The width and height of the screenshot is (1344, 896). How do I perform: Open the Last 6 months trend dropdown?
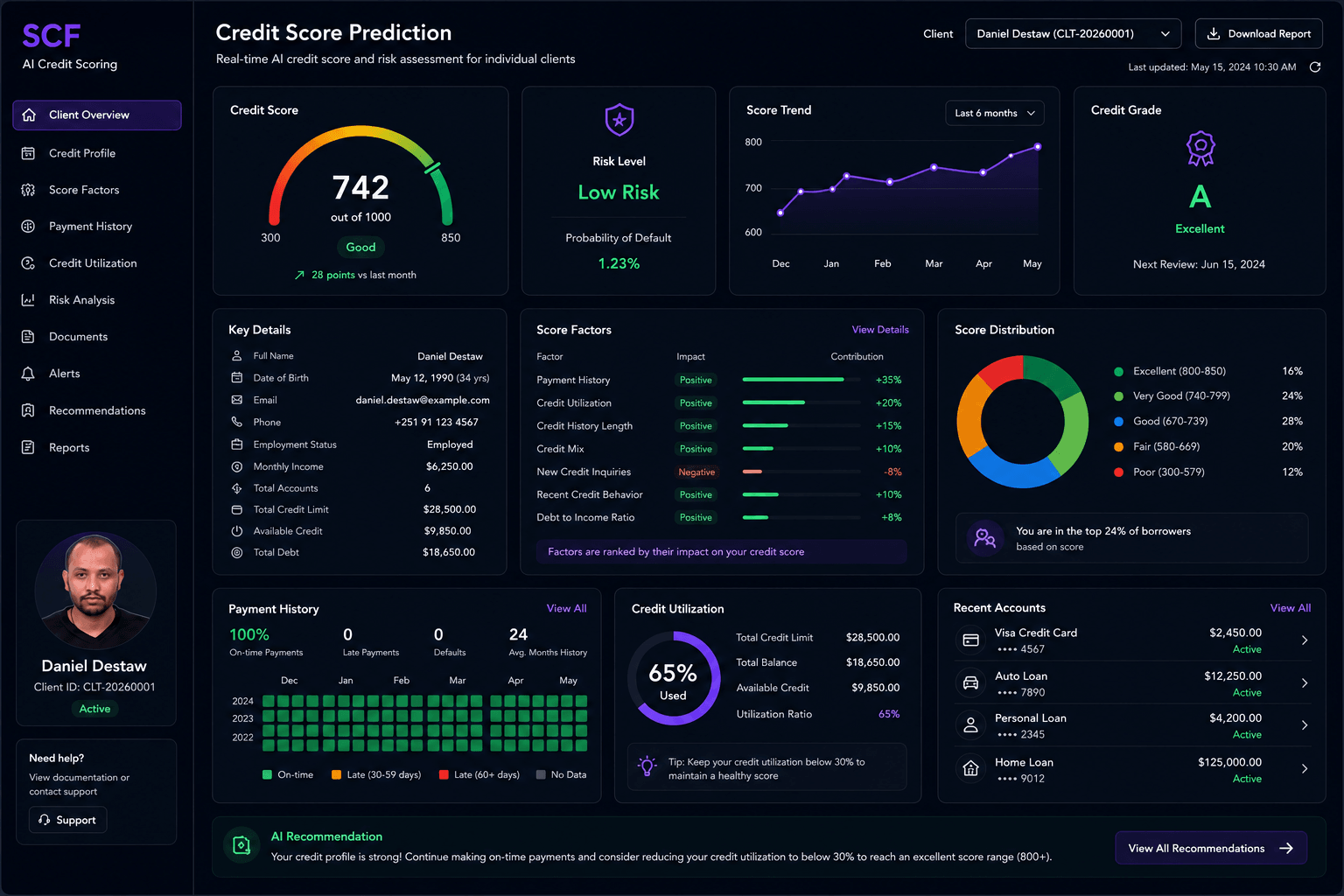(x=995, y=113)
